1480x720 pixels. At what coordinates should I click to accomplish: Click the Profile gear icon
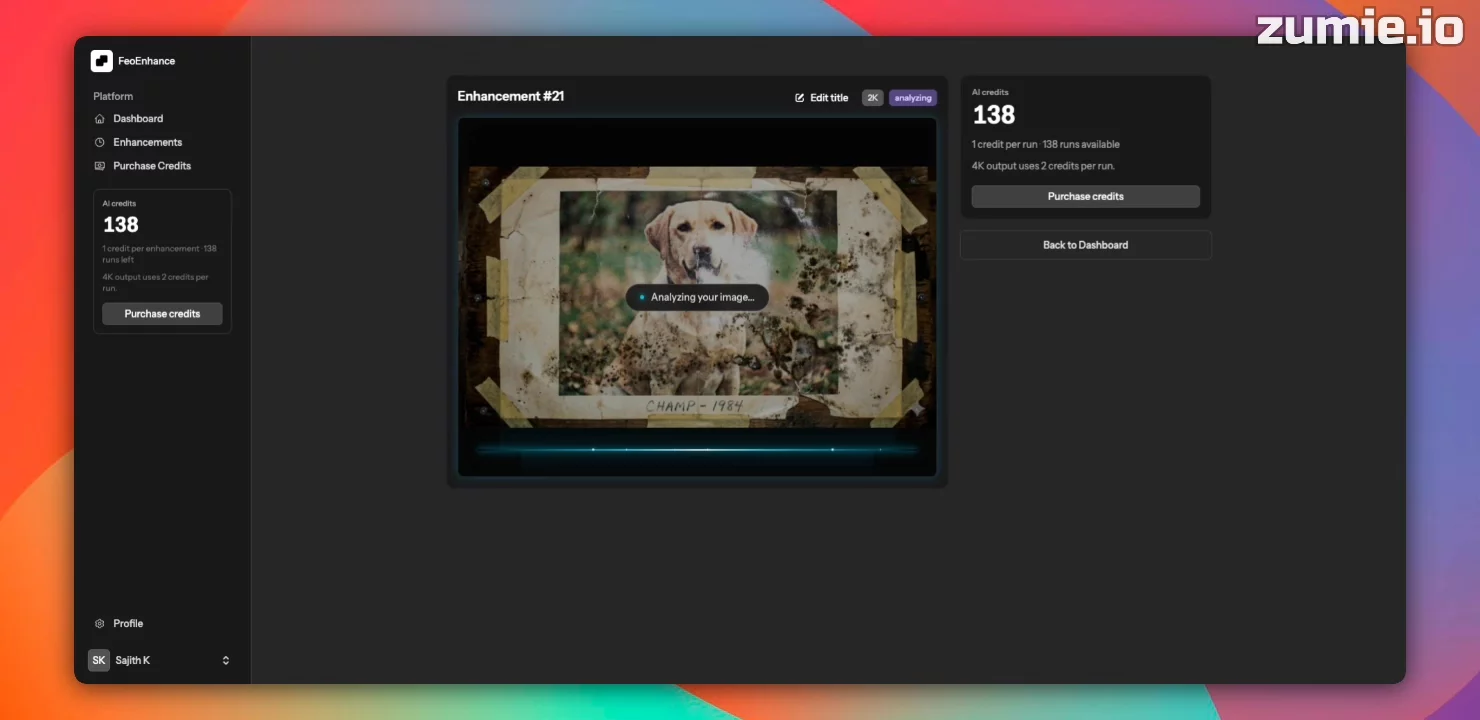pyautogui.click(x=99, y=624)
